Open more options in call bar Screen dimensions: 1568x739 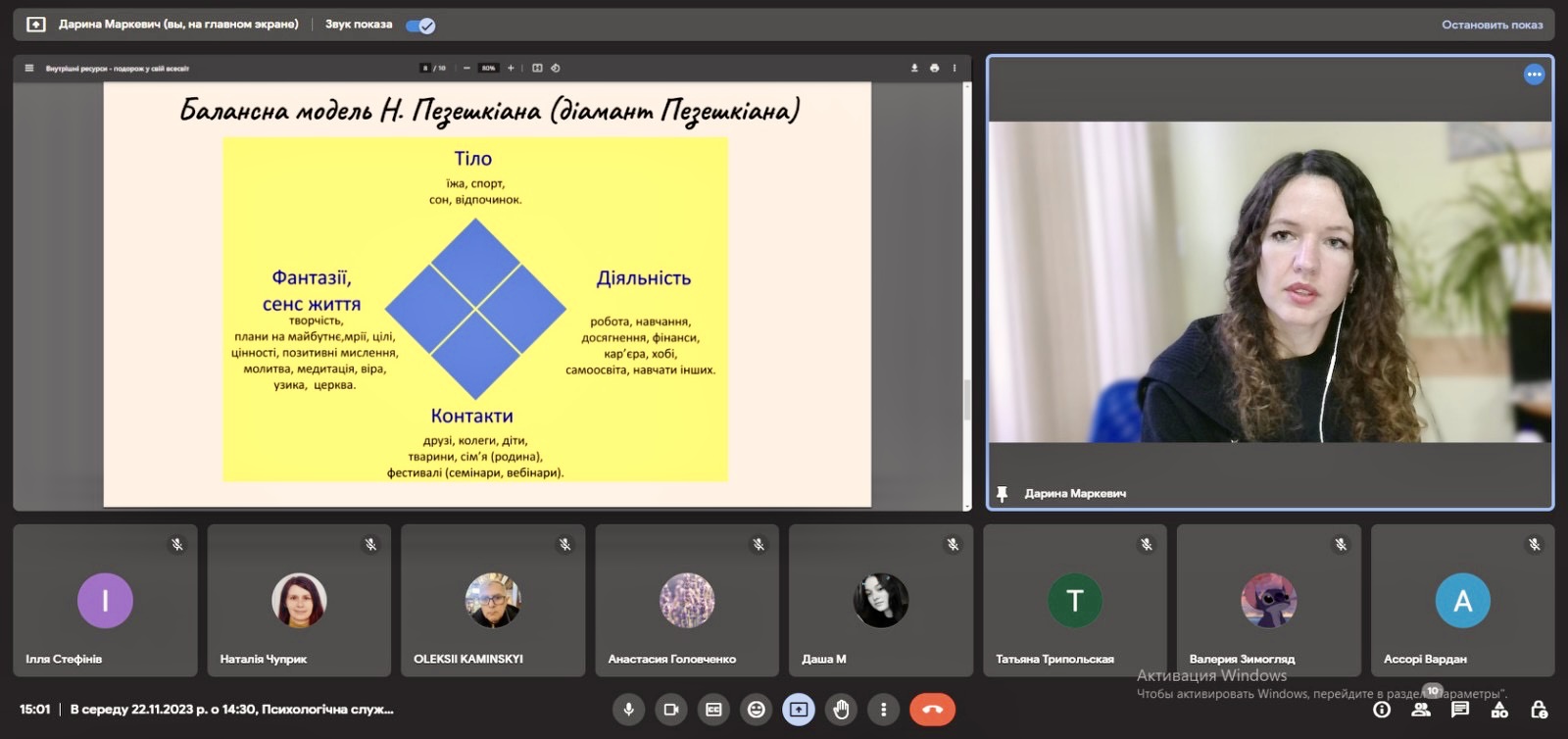[883, 710]
